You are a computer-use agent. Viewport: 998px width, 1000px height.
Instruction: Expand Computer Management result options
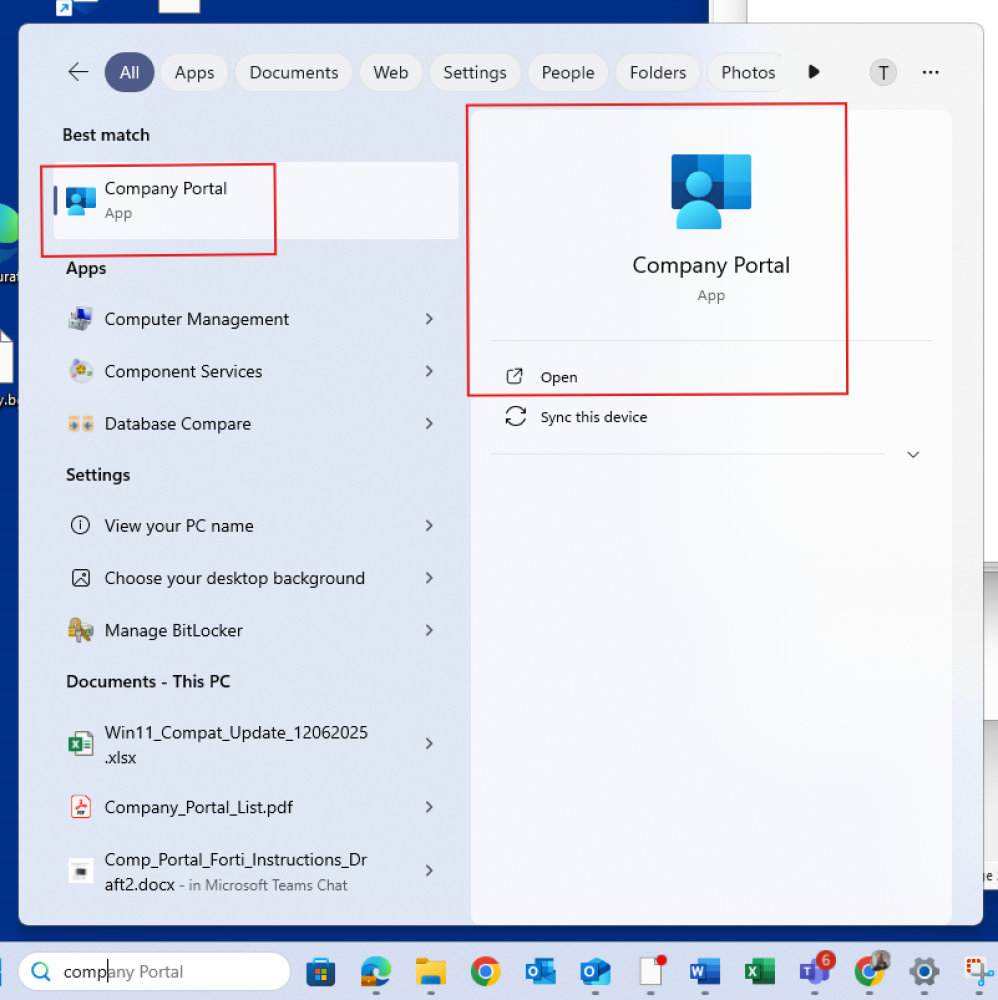tap(429, 319)
